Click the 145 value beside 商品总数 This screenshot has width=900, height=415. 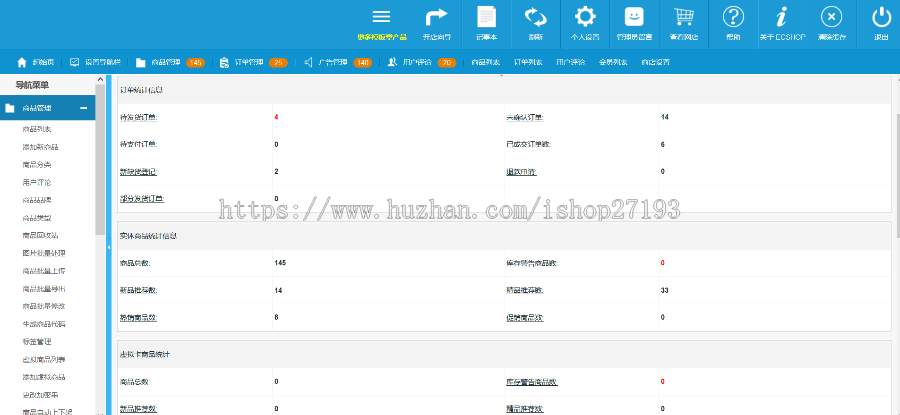point(280,263)
